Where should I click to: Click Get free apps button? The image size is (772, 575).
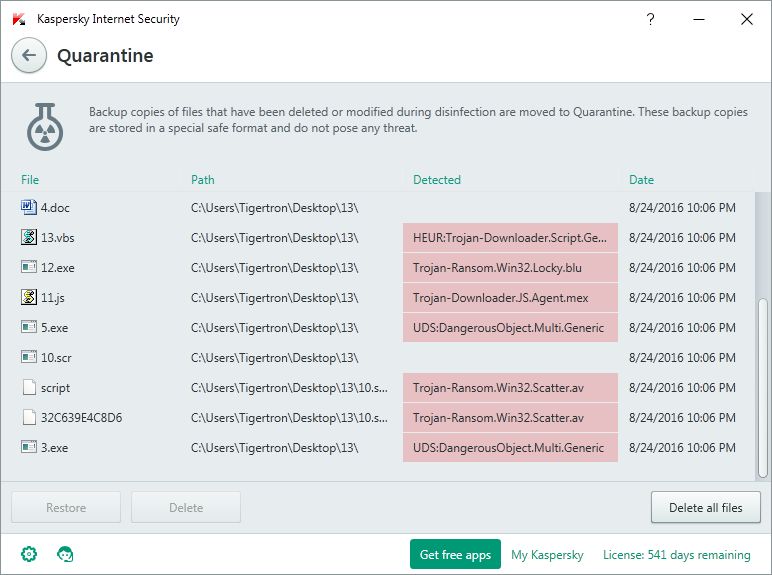455,554
